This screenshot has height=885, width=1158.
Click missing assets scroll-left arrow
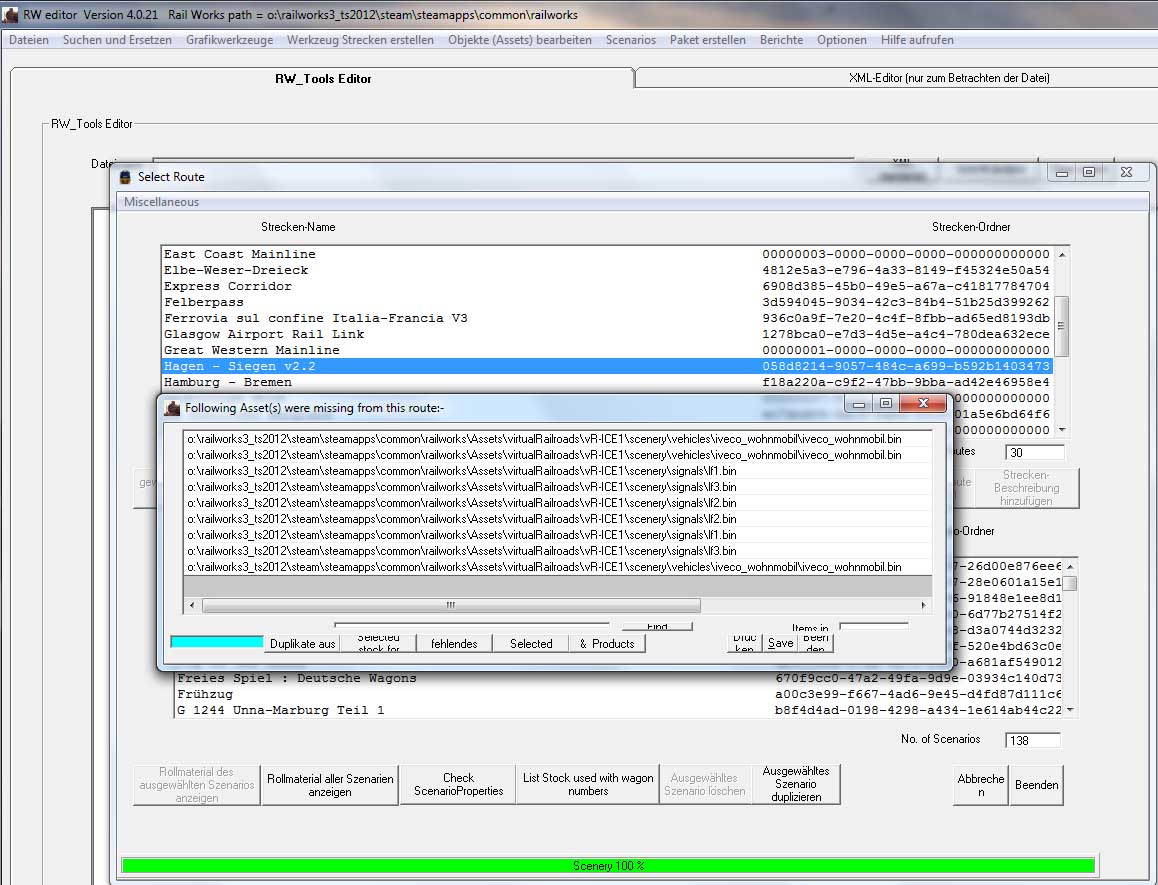point(192,605)
